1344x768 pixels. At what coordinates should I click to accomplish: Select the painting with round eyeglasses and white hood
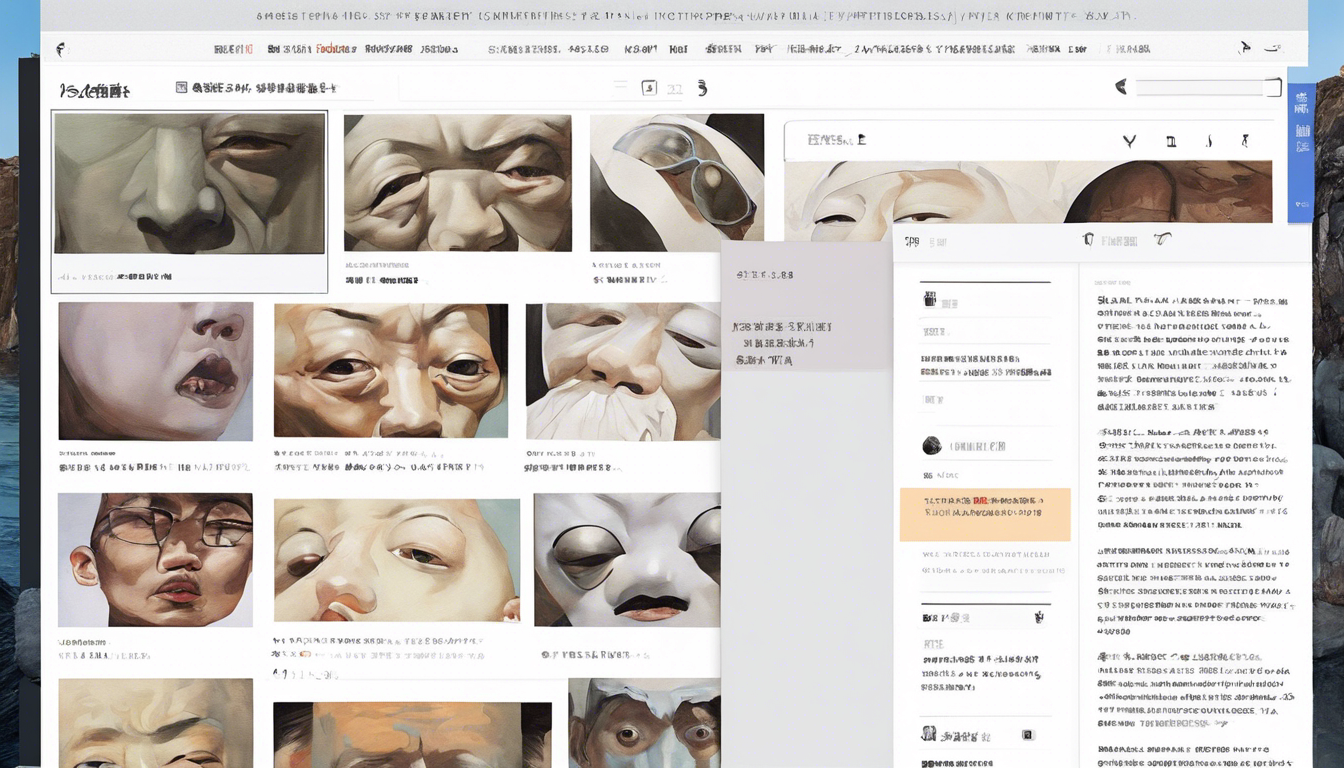pos(677,182)
